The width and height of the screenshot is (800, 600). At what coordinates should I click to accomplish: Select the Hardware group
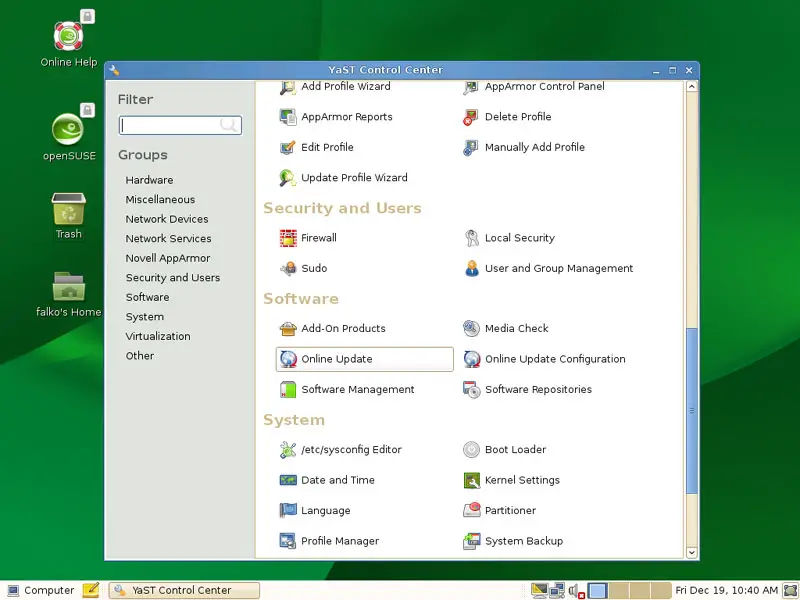tap(149, 180)
